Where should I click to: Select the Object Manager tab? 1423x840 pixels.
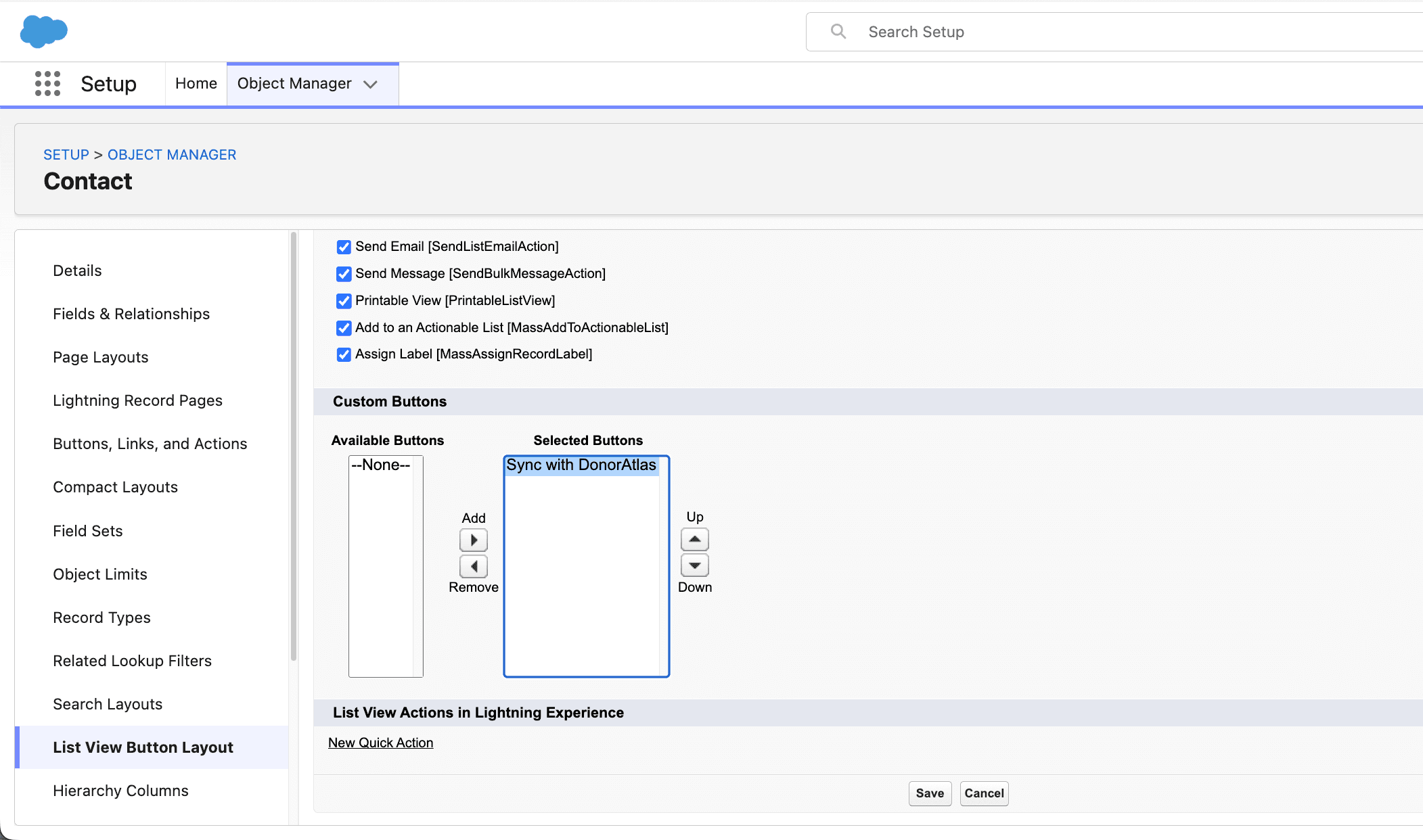(x=294, y=83)
